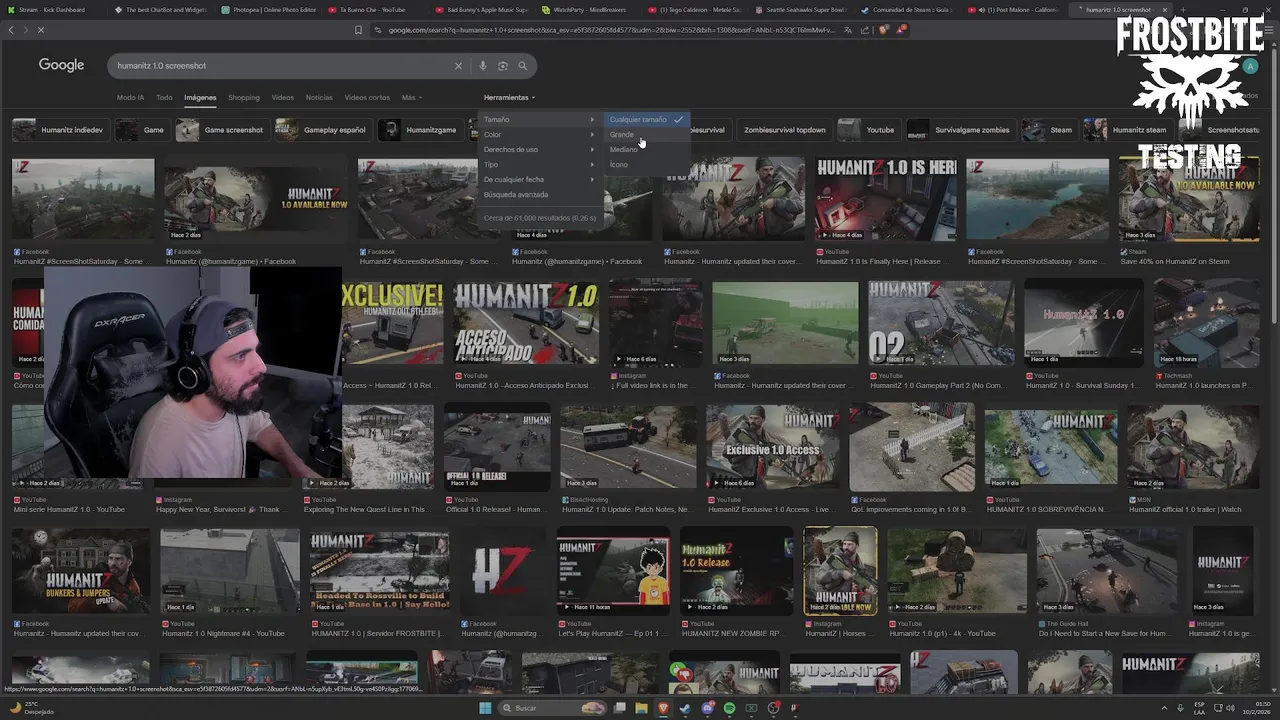
Task: Choose the 'Grande' size filter
Action: tap(647, 134)
